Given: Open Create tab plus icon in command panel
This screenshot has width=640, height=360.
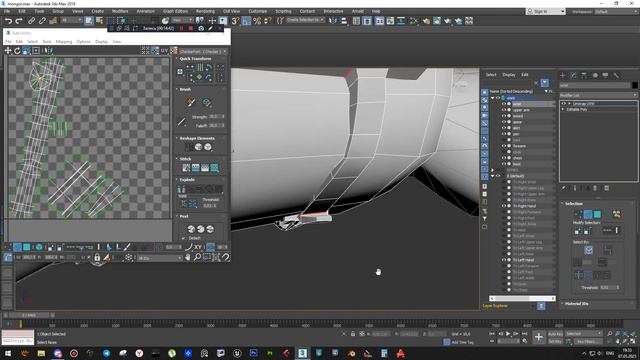Looking at the screenshot, I should pos(562,75).
